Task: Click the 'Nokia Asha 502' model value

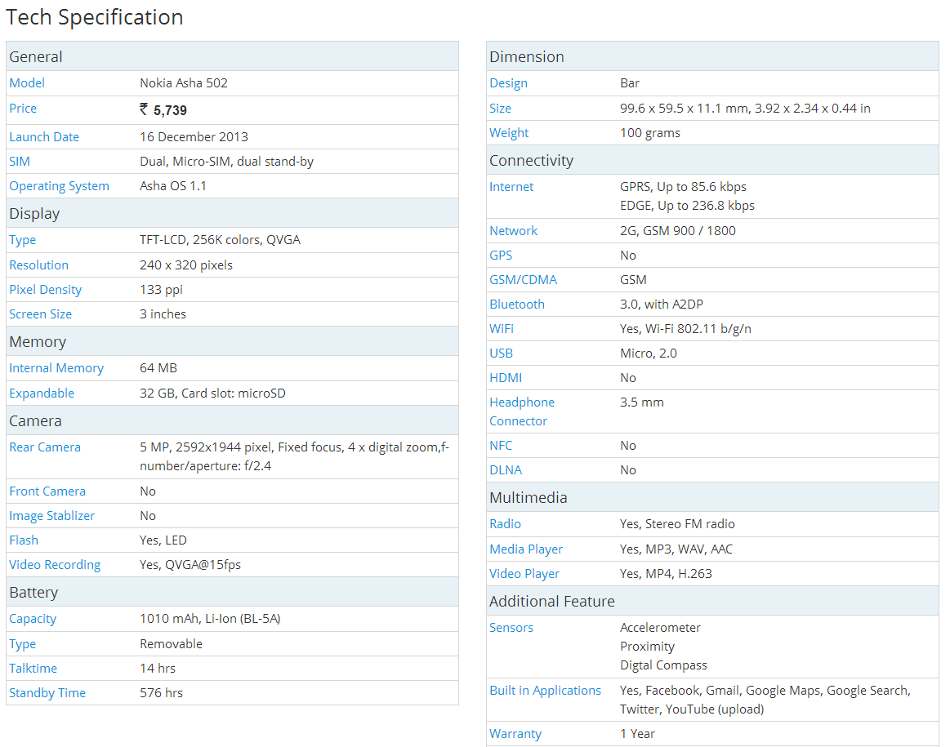Action: [x=184, y=83]
